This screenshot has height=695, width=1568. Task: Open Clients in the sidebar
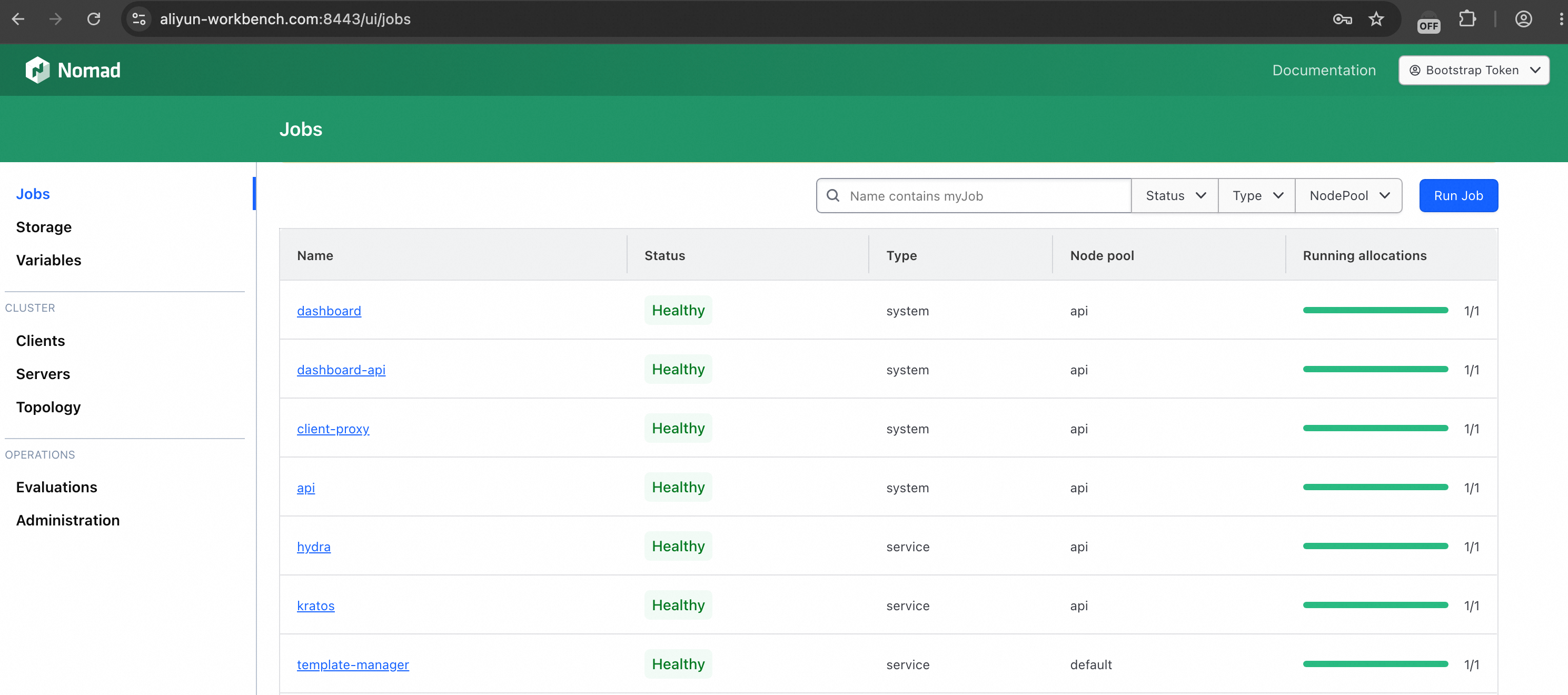(x=40, y=341)
